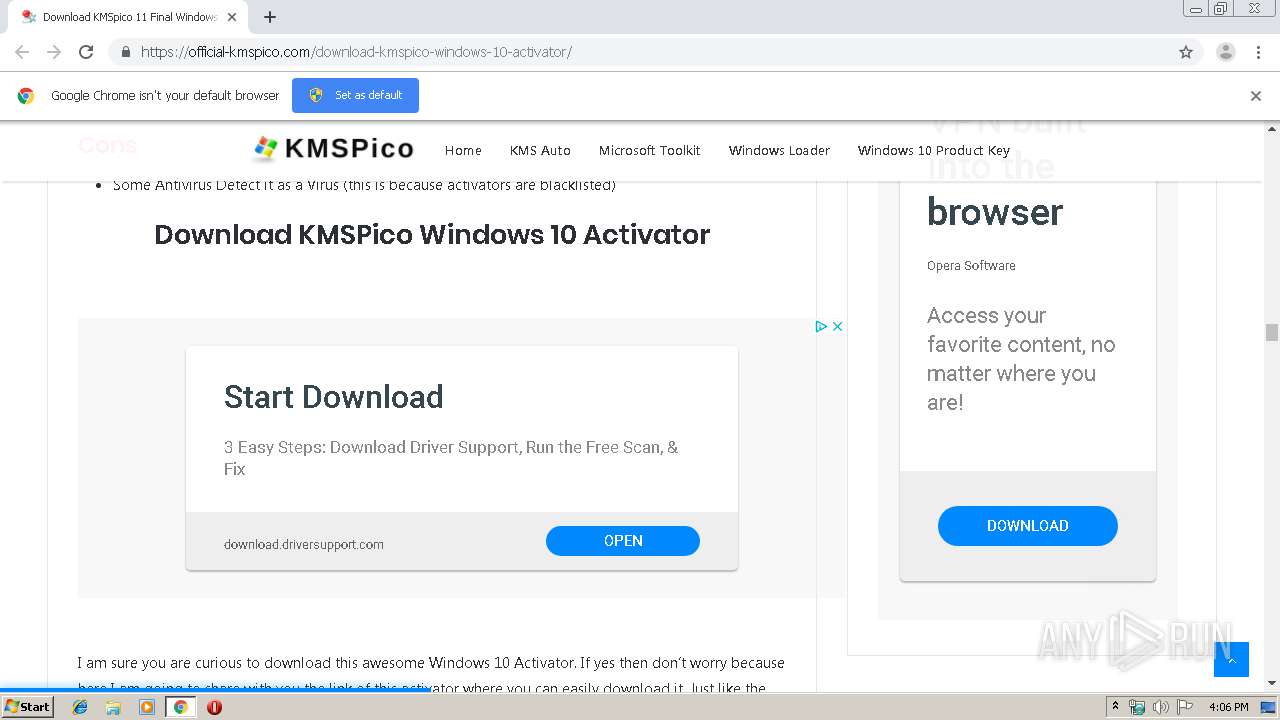Dismiss the default browser notification bar

point(1256,96)
